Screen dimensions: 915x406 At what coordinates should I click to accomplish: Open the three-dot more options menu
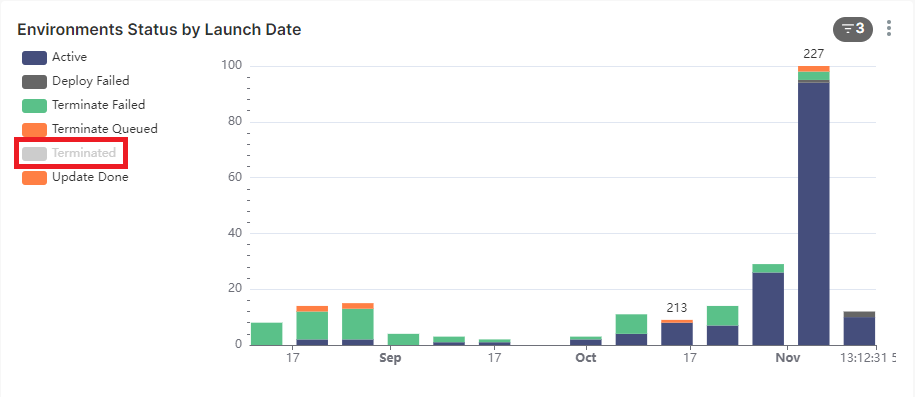889,29
